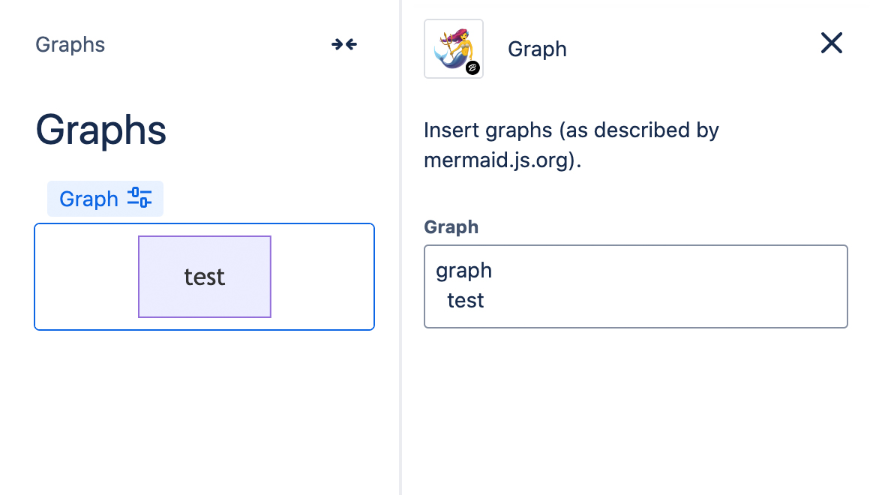Image resolution: width=870 pixels, height=495 pixels.
Task: Click the large Graphs page title
Action: [x=101, y=130]
